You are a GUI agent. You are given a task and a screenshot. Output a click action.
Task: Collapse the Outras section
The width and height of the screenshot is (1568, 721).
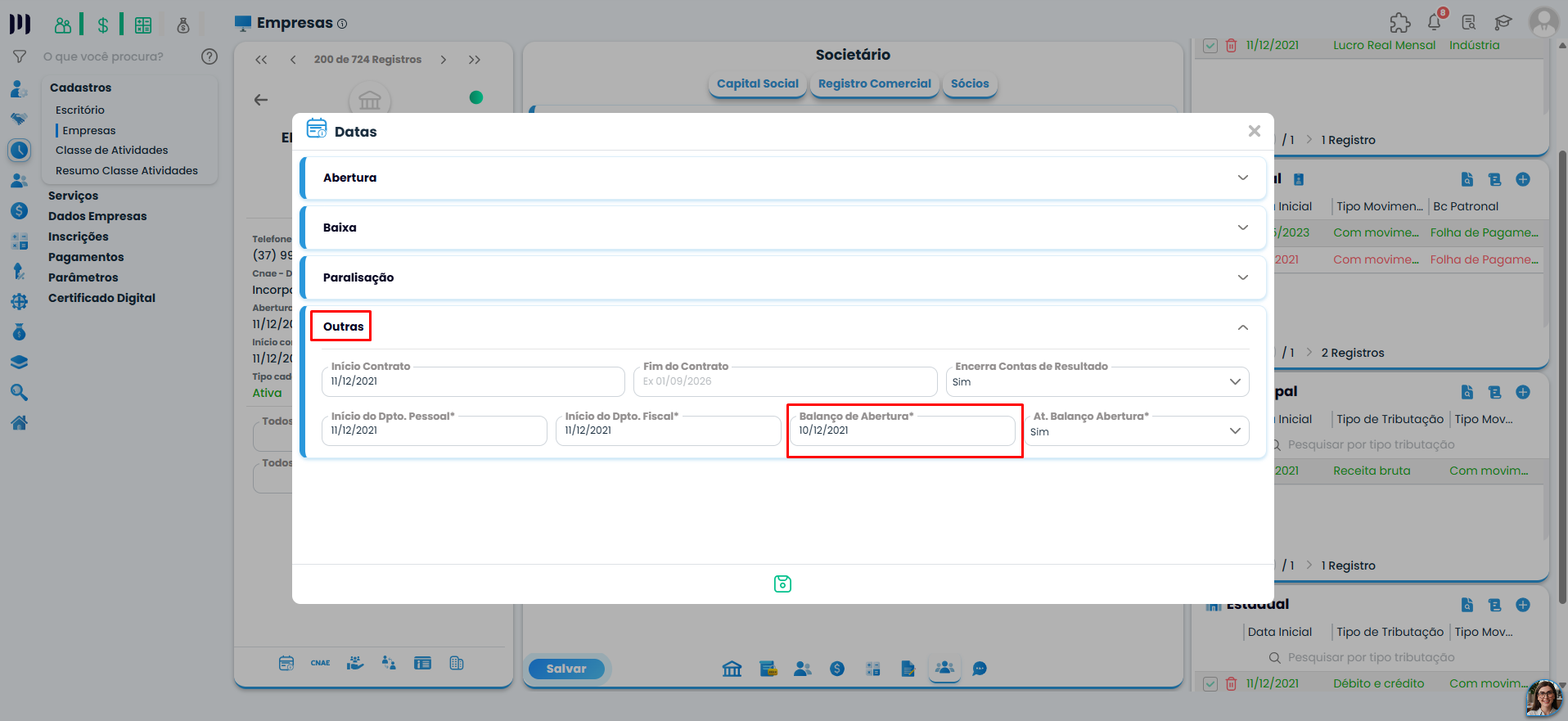coord(1243,327)
